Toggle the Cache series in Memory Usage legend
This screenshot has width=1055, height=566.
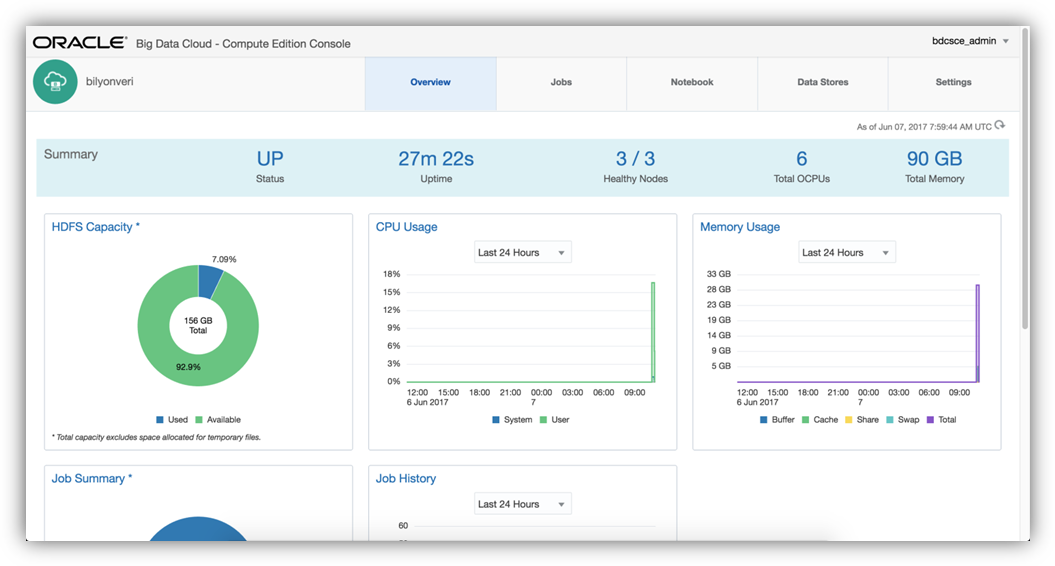point(806,420)
